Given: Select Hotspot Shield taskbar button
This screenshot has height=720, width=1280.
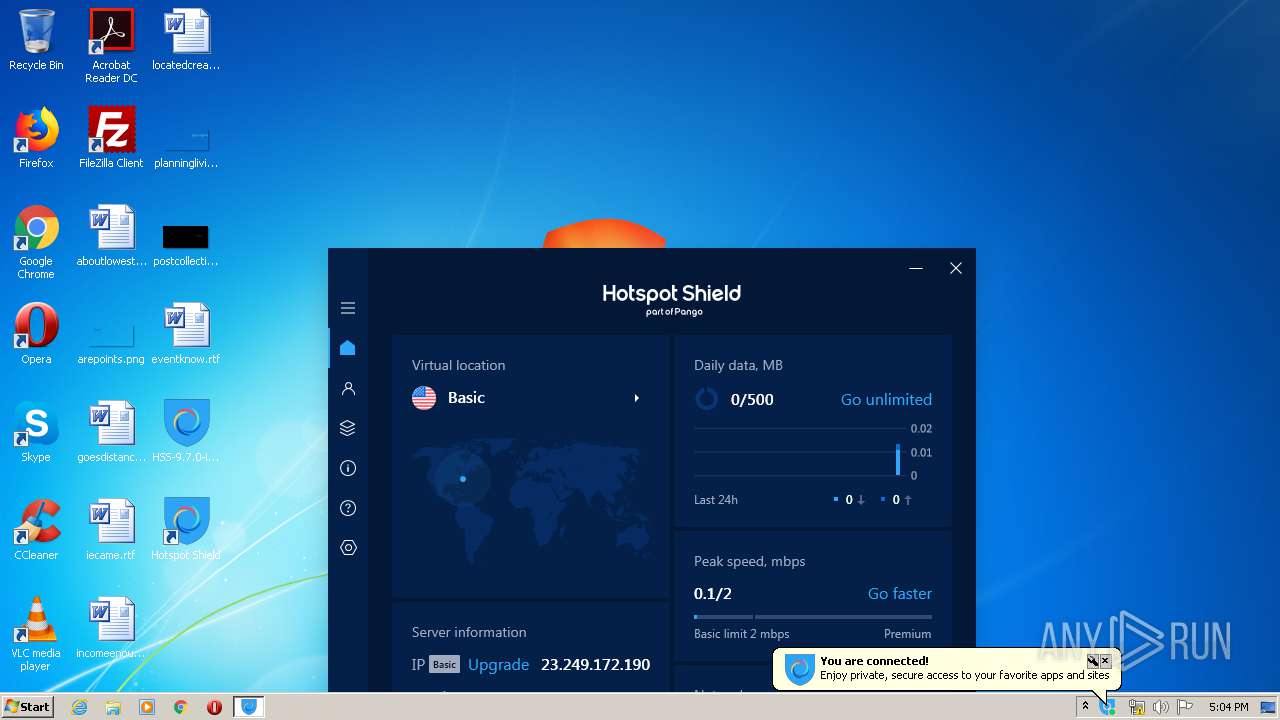Looking at the screenshot, I should (249, 707).
